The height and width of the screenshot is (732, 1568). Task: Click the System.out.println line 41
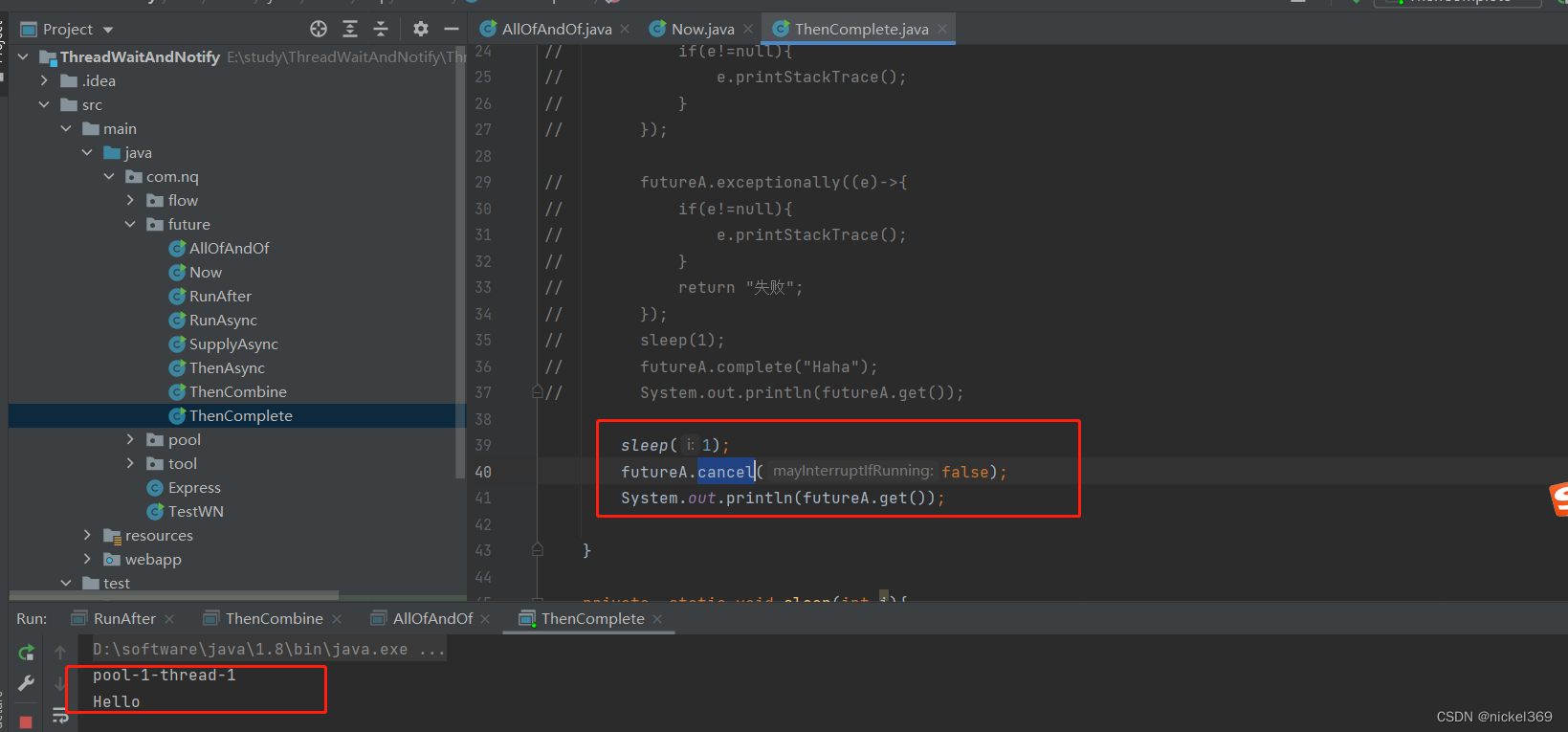[x=783, y=499]
